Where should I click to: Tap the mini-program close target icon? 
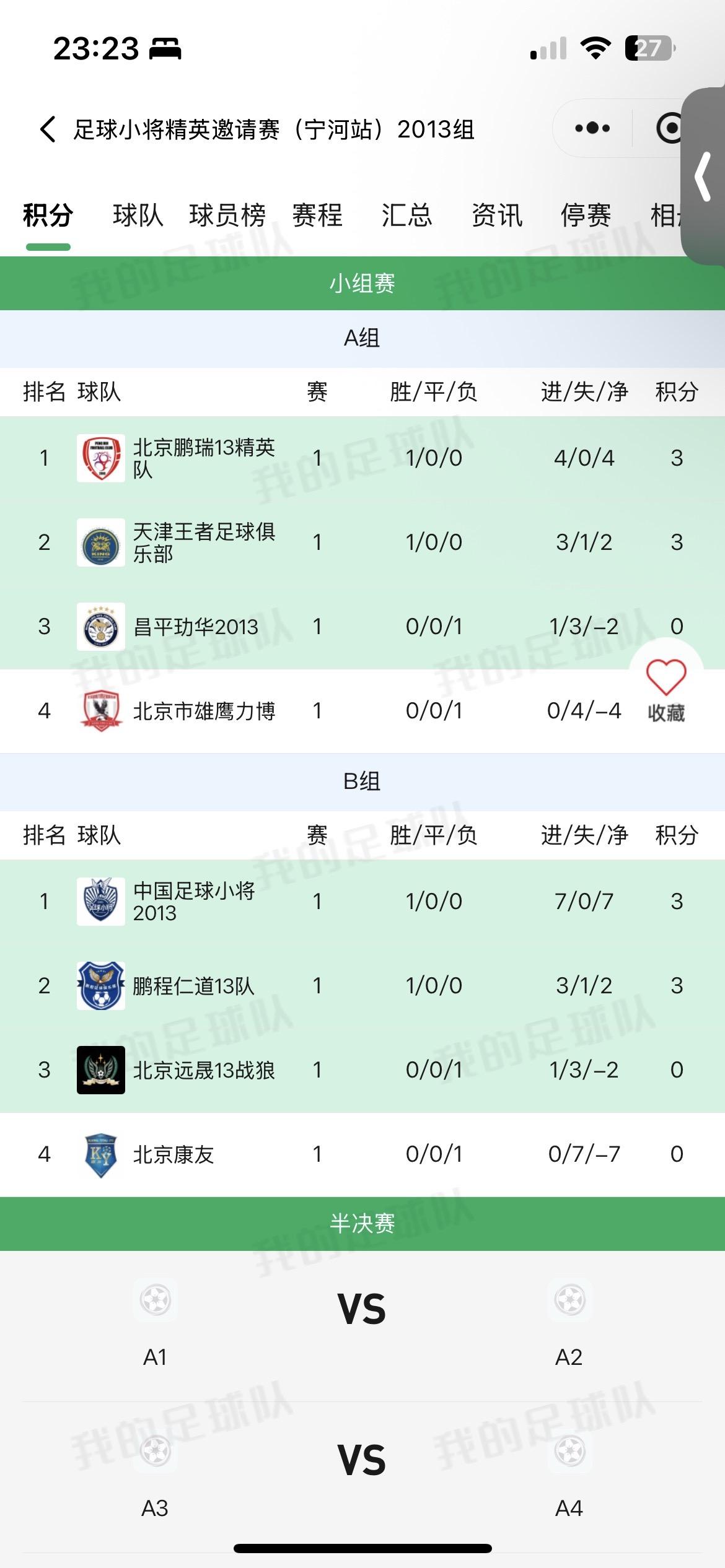pyautogui.click(x=670, y=129)
